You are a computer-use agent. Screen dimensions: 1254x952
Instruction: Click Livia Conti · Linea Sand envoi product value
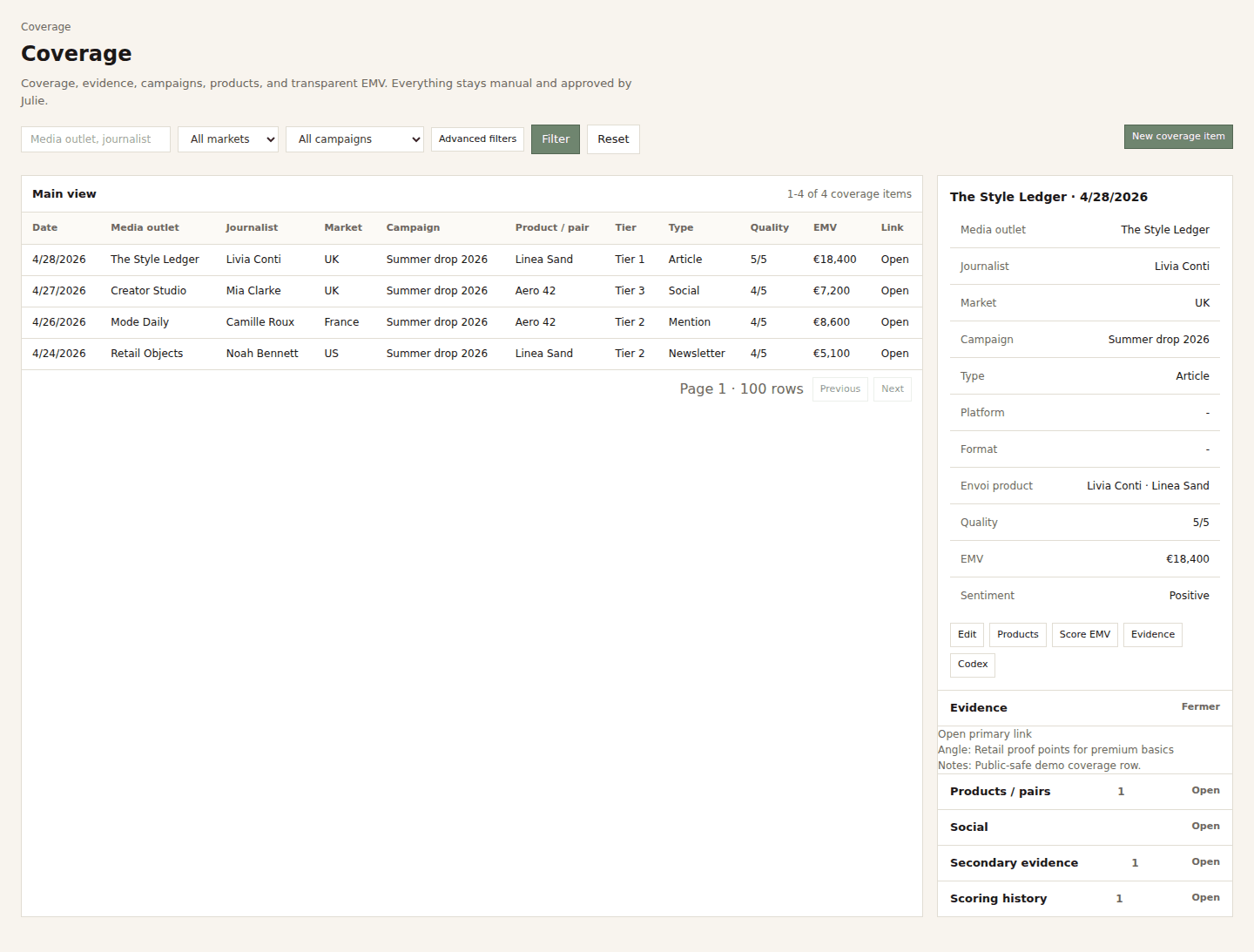pos(1148,486)
